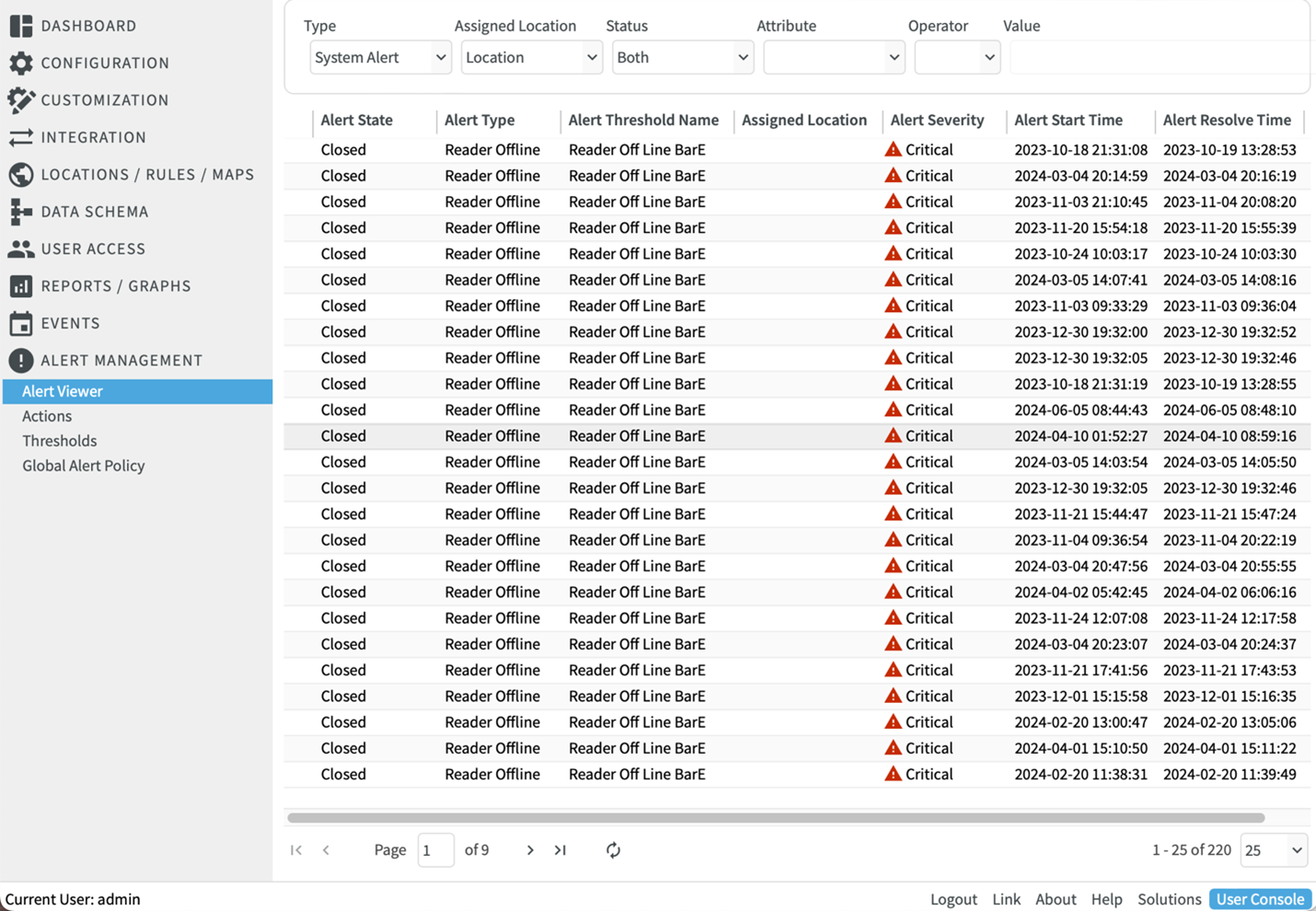The width and height of the screenshot is (1316, 911).
Task: Open the Assigned Location dropdown
Action: pyautogui.click(x=531, y=57)
